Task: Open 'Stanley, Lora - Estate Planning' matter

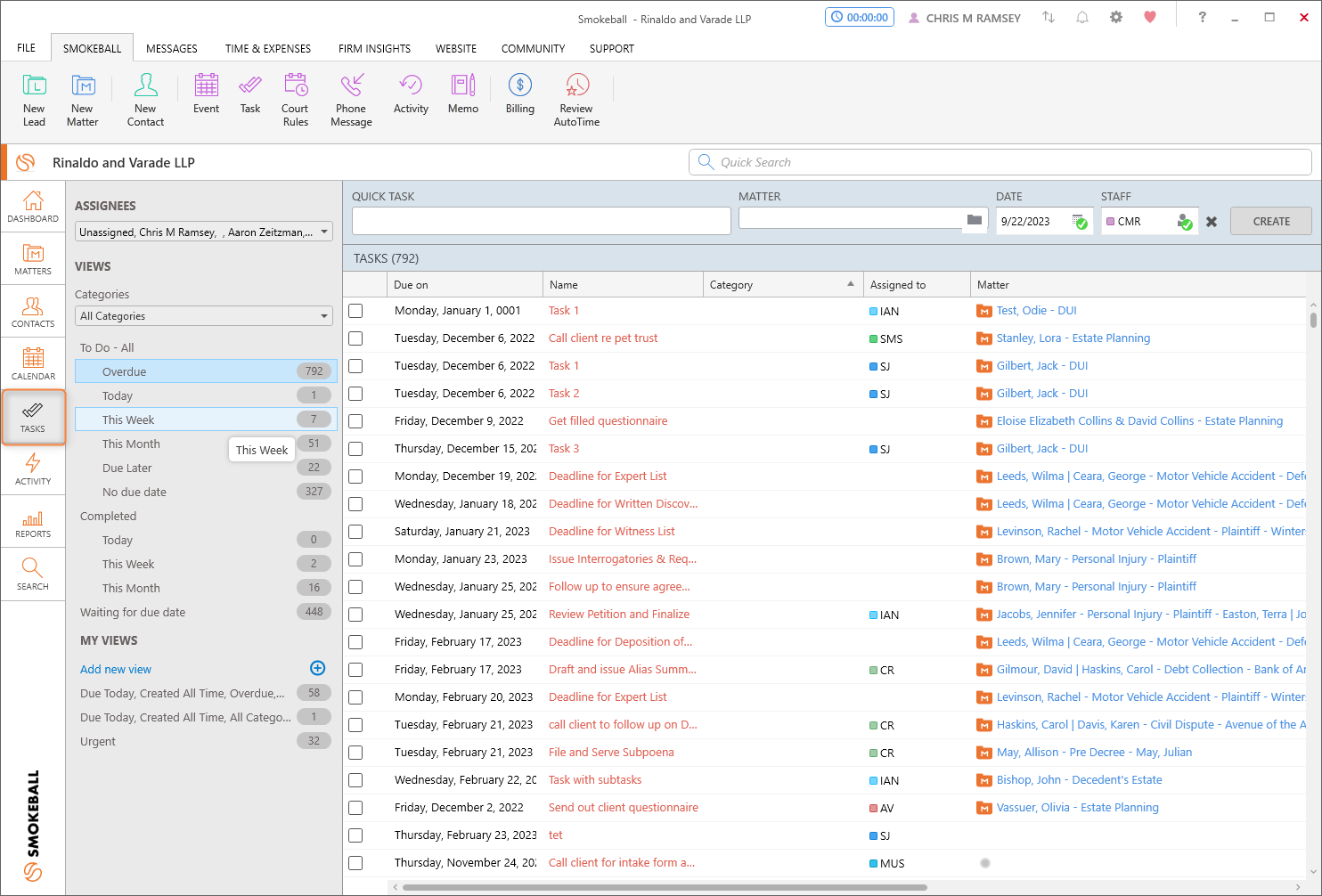Action: tap(1073, 338)
